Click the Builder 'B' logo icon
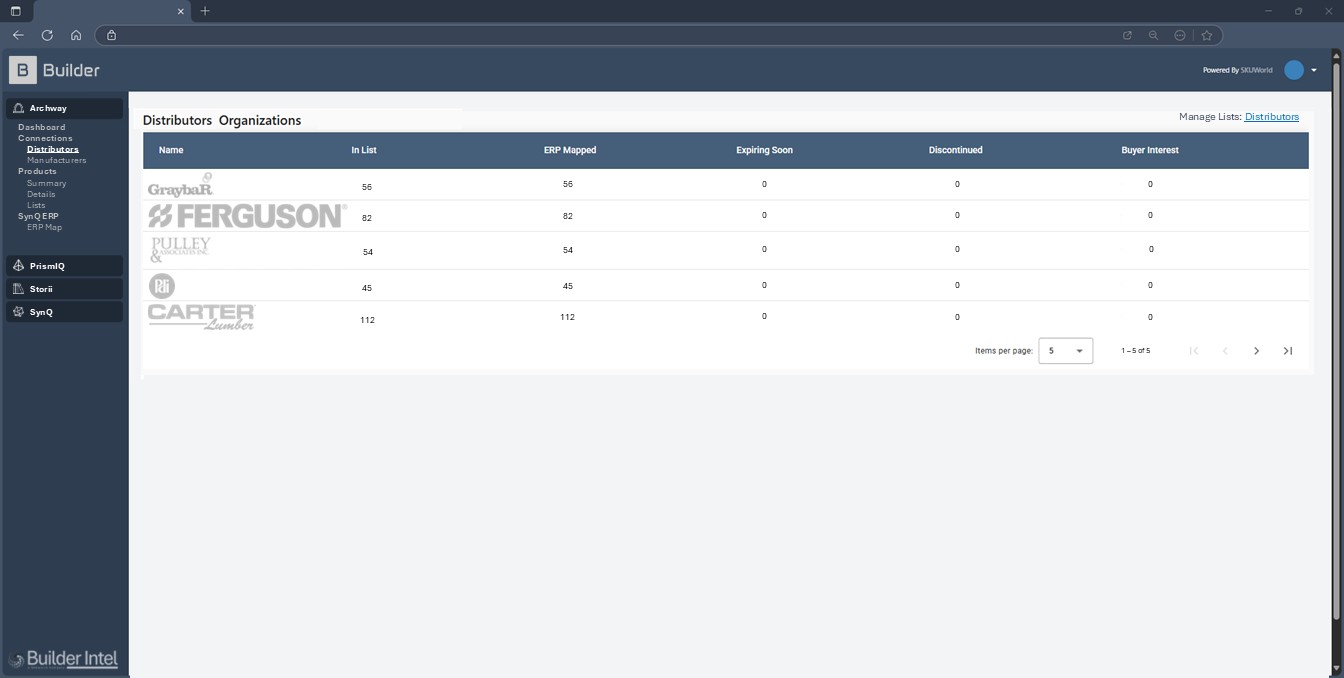This screenshot has width=1344, height=678. [x=22, y=70]
